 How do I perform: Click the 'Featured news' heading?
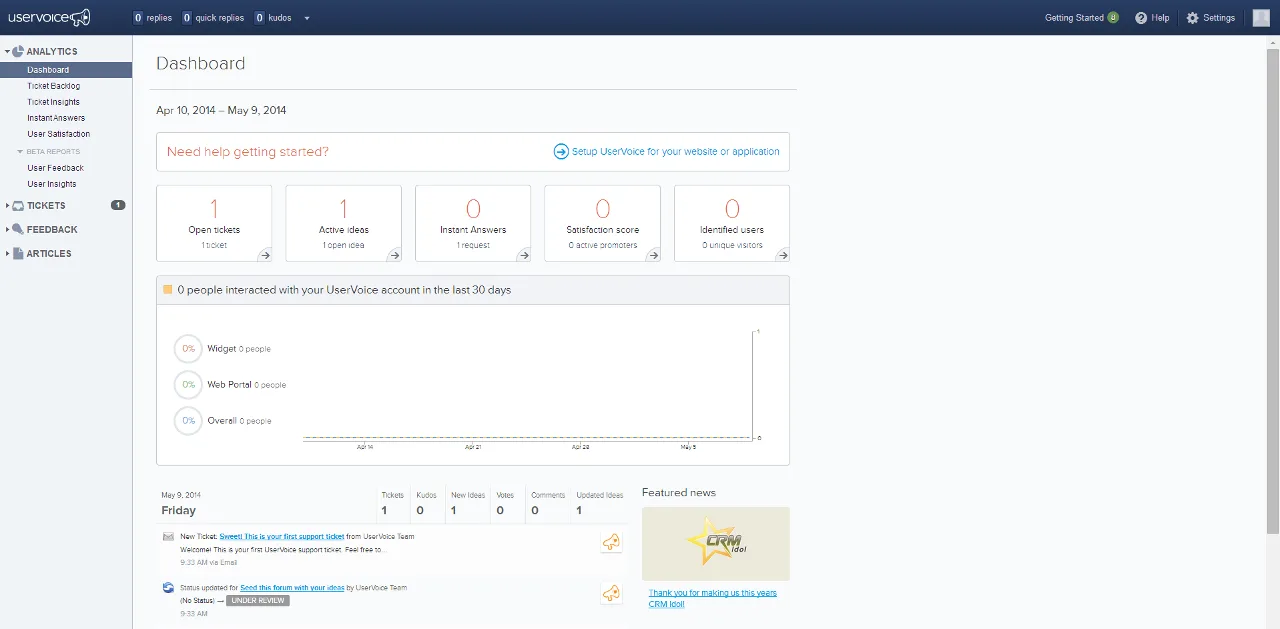click(679, 492)
